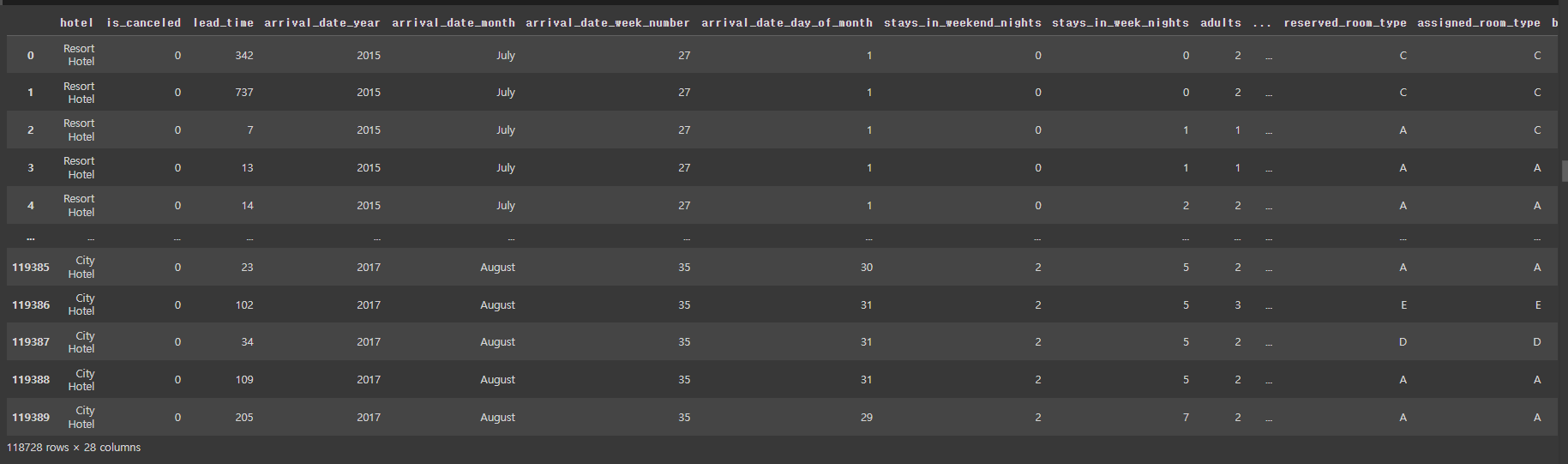Click lead_time value 34
This screenshot has height=464, width=1568.
click(x=247, y=342)
